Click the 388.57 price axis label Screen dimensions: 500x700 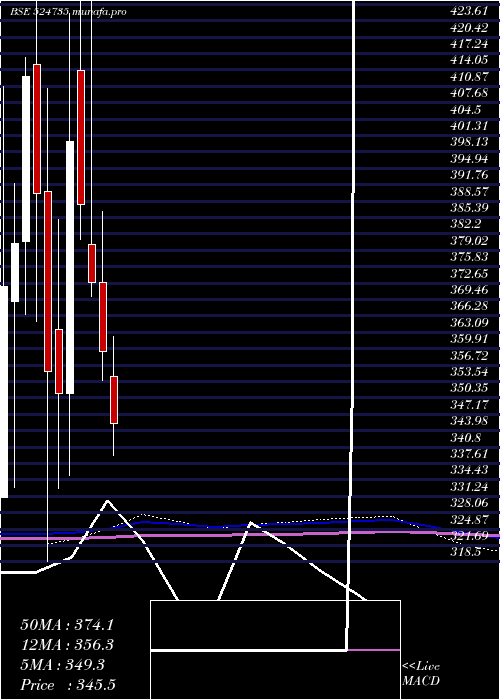click(469, 192)
